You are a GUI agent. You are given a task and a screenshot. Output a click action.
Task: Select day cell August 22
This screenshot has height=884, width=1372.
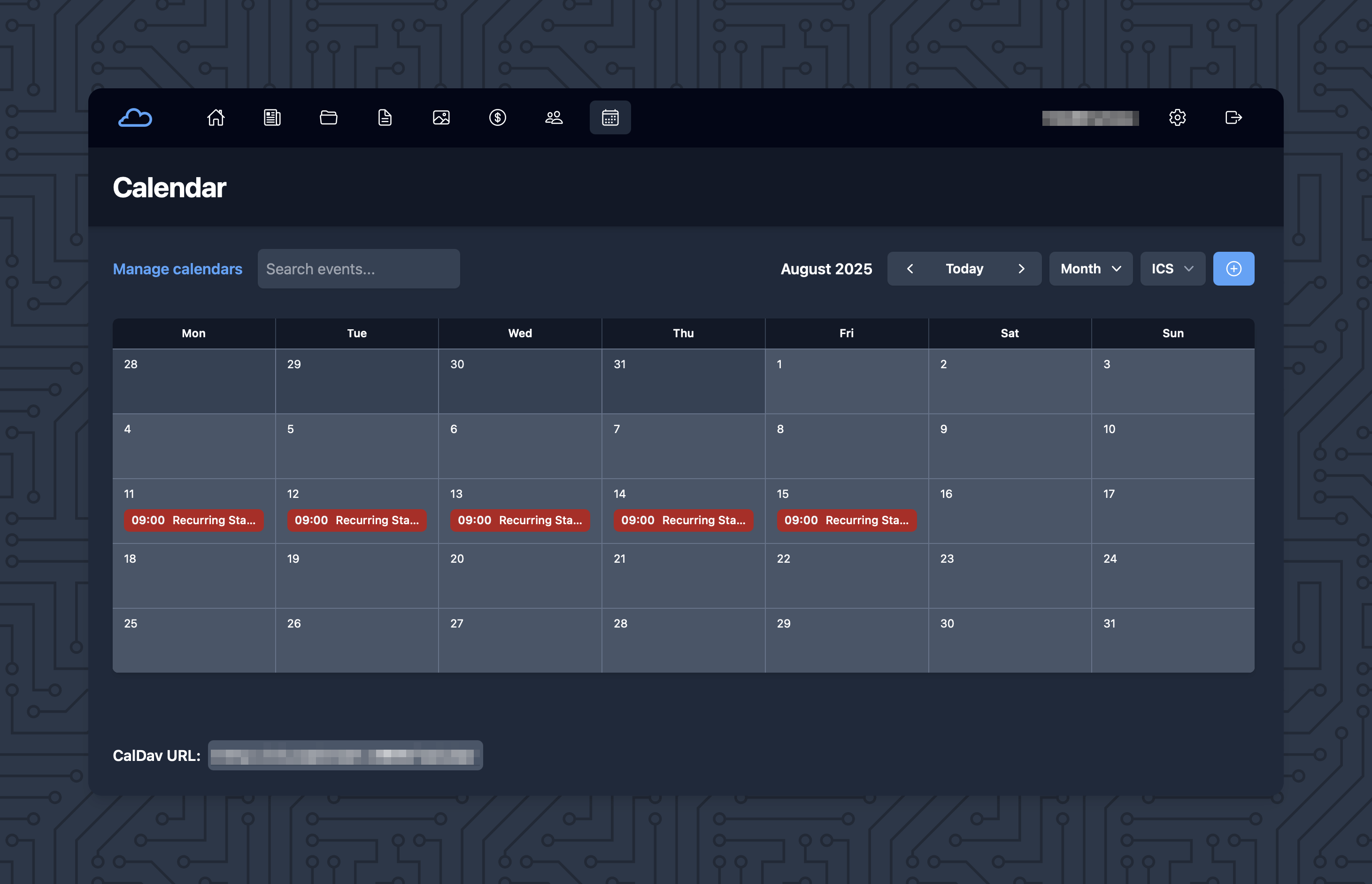pyautogui.click(x=847, y=576)
